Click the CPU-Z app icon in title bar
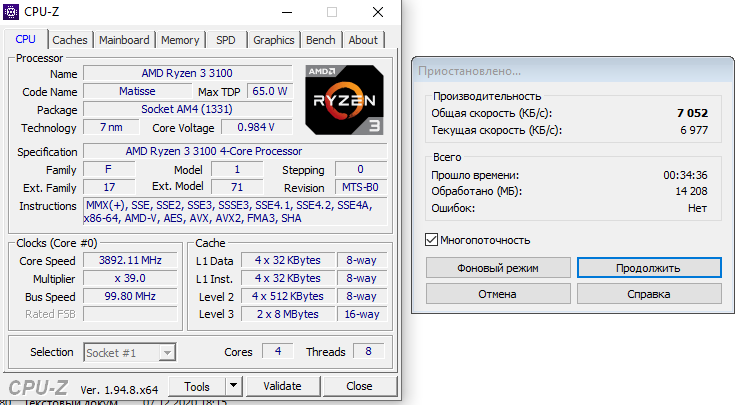This screenshot has height=405, width=736. pos(11,12)
